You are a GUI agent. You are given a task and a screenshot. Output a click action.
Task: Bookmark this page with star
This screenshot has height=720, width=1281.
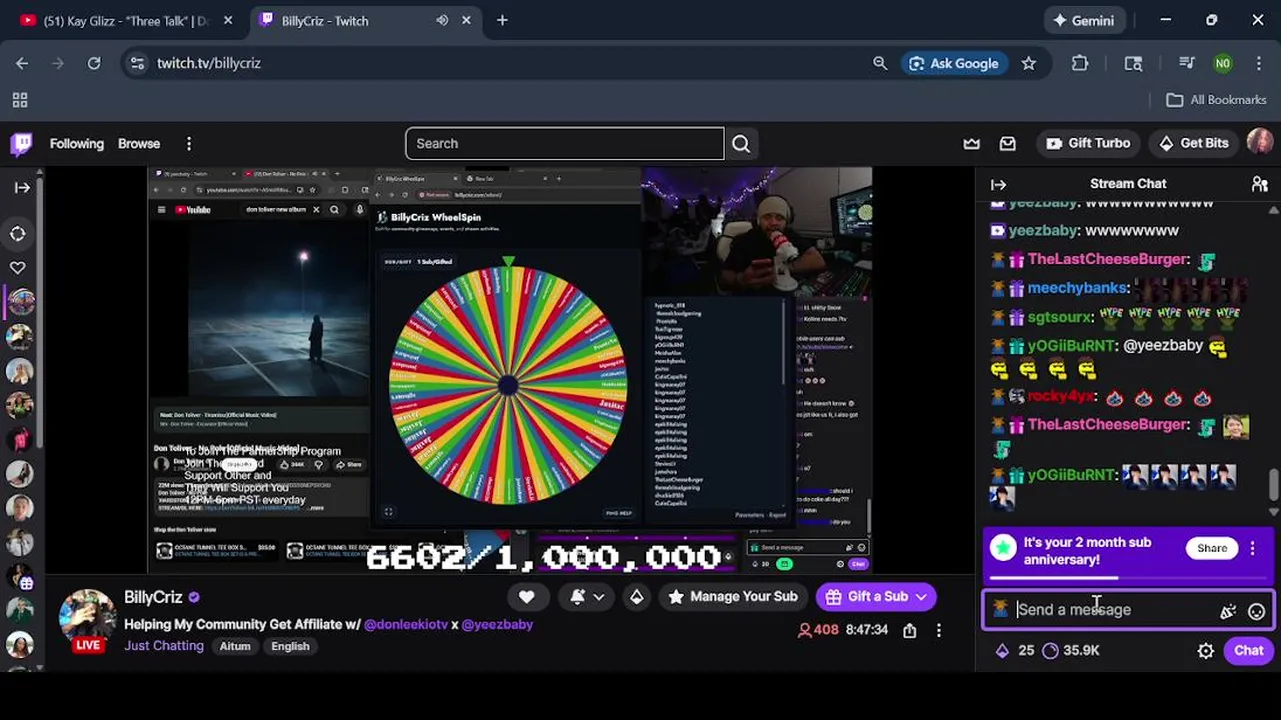1029,63
